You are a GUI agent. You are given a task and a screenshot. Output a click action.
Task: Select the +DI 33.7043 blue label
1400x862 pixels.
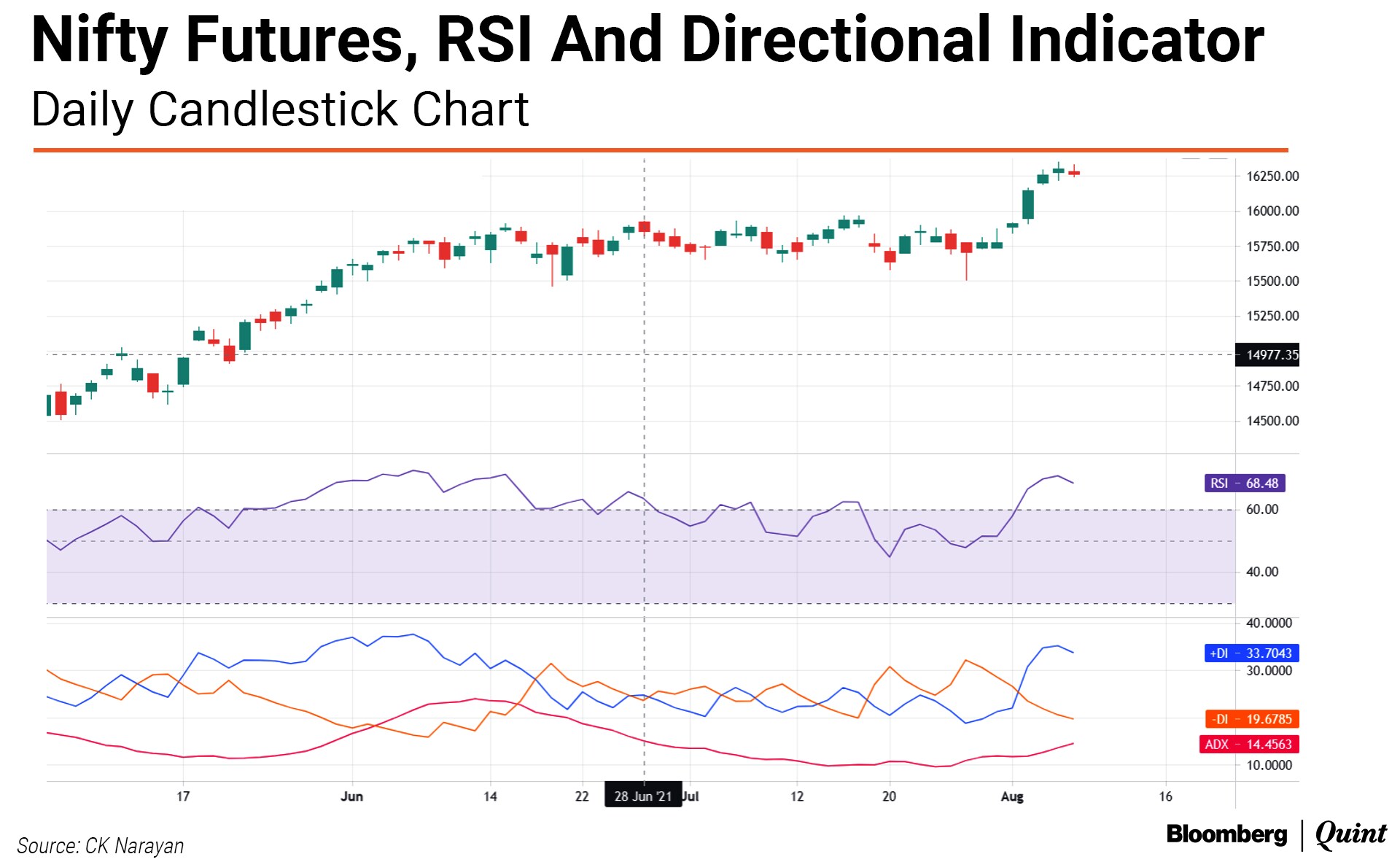1251,653
